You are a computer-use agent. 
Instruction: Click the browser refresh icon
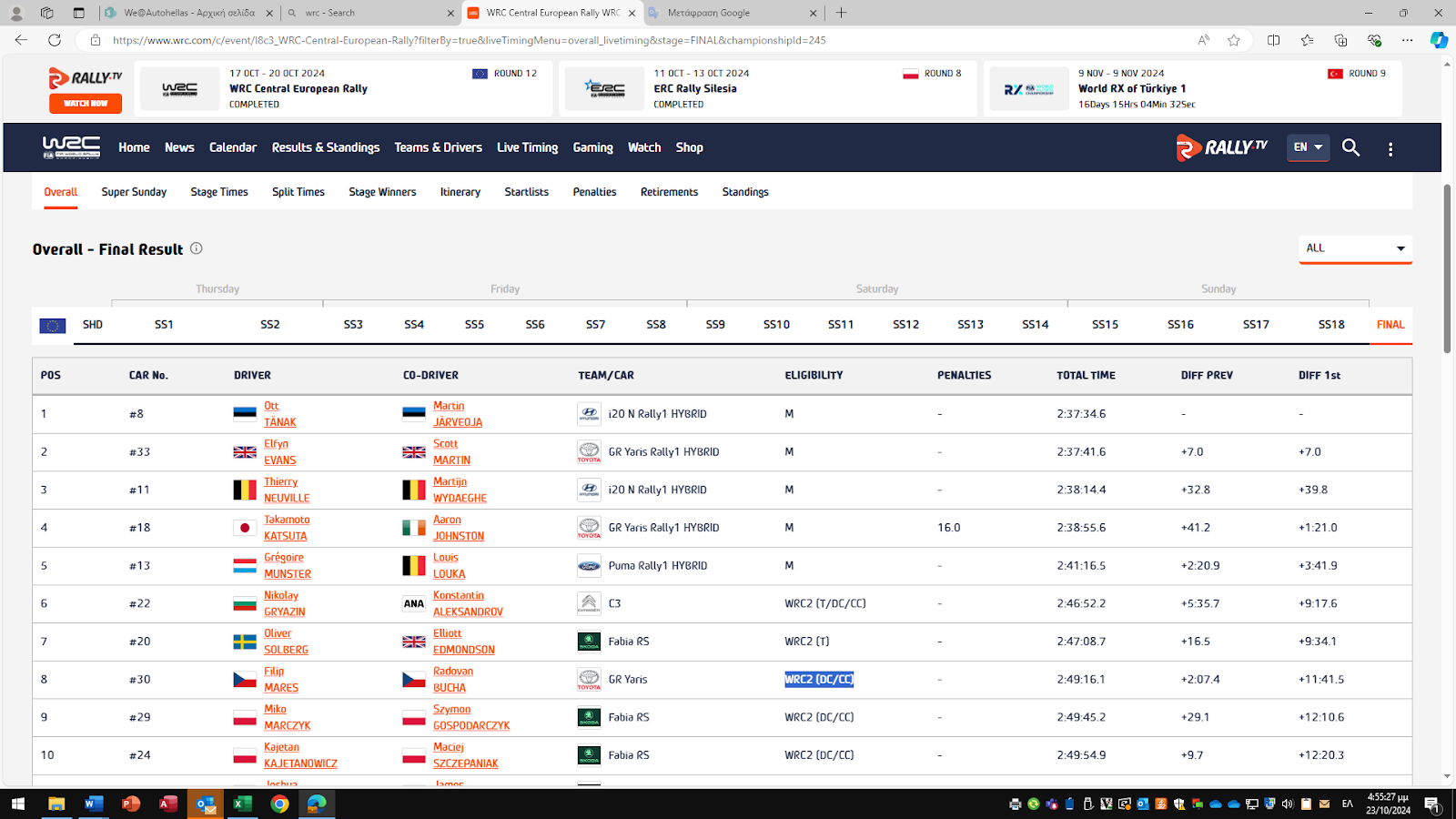tap(55, 40)
